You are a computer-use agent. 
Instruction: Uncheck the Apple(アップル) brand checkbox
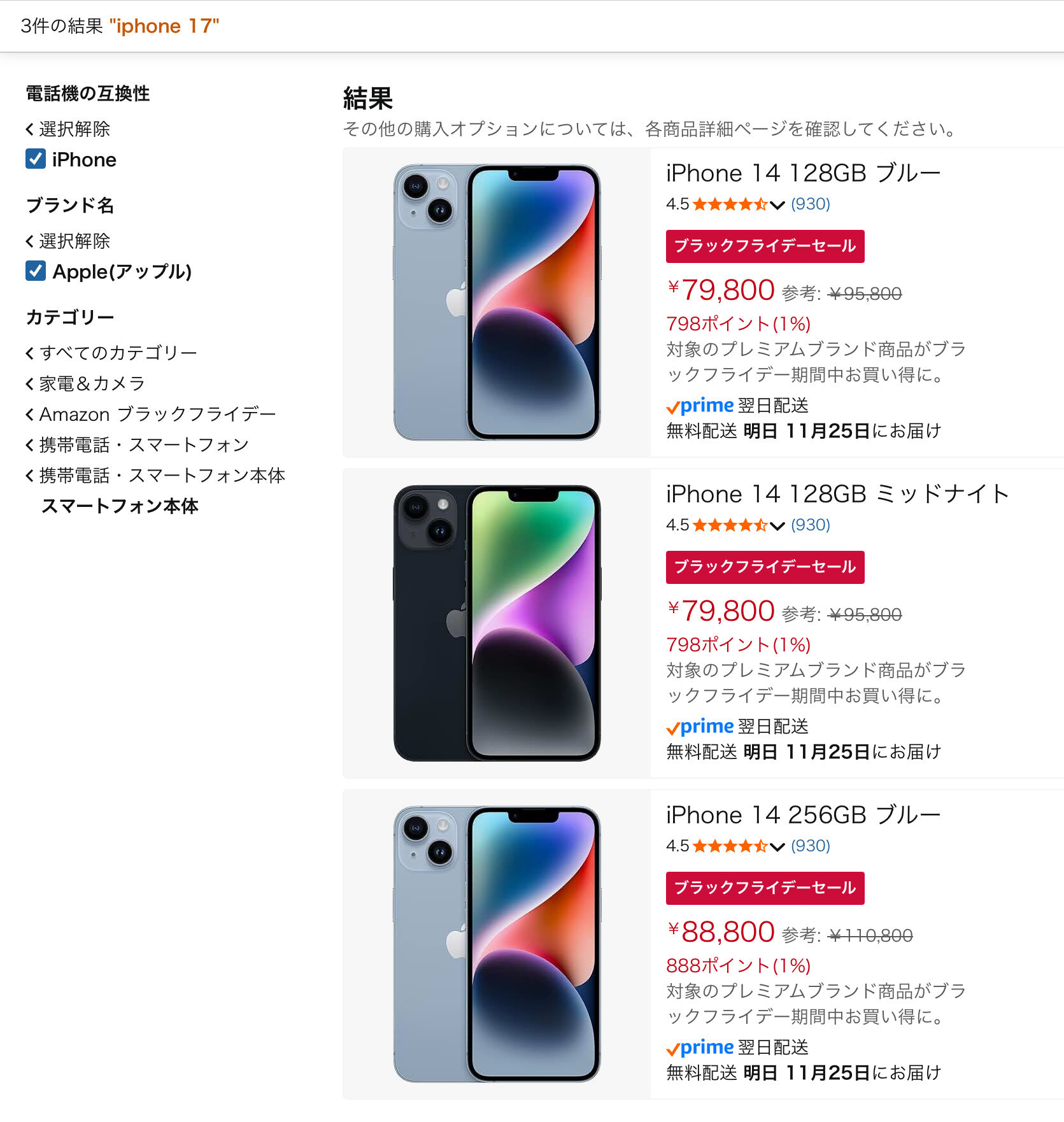click(36, 271)
